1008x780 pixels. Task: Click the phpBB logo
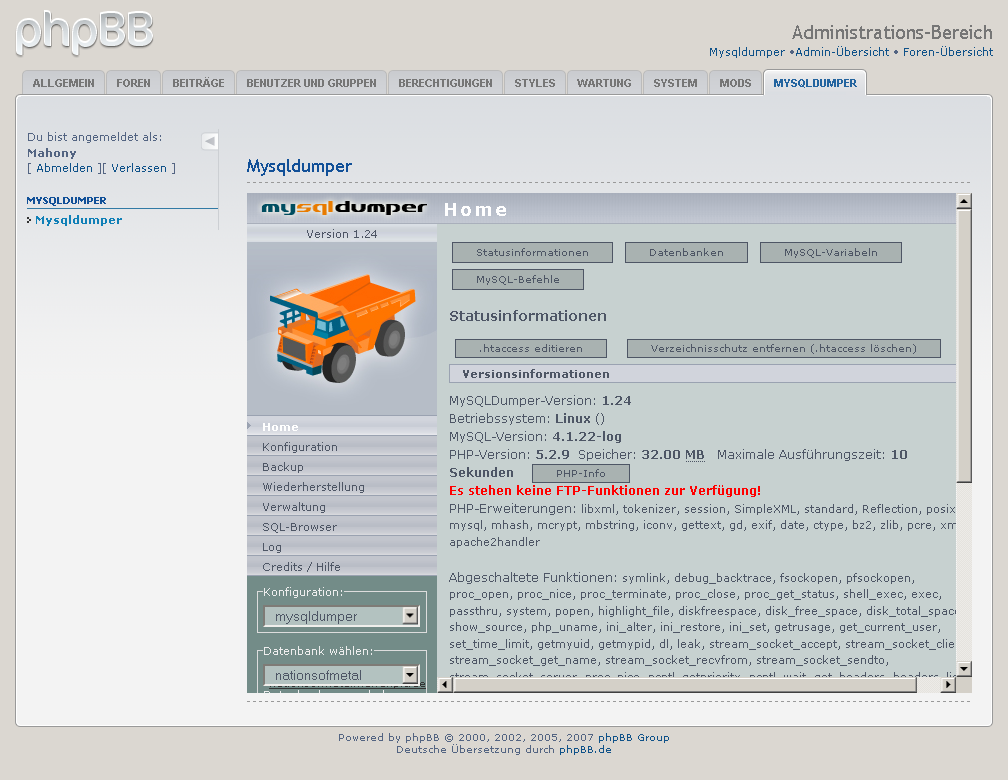tap(84, 32)
